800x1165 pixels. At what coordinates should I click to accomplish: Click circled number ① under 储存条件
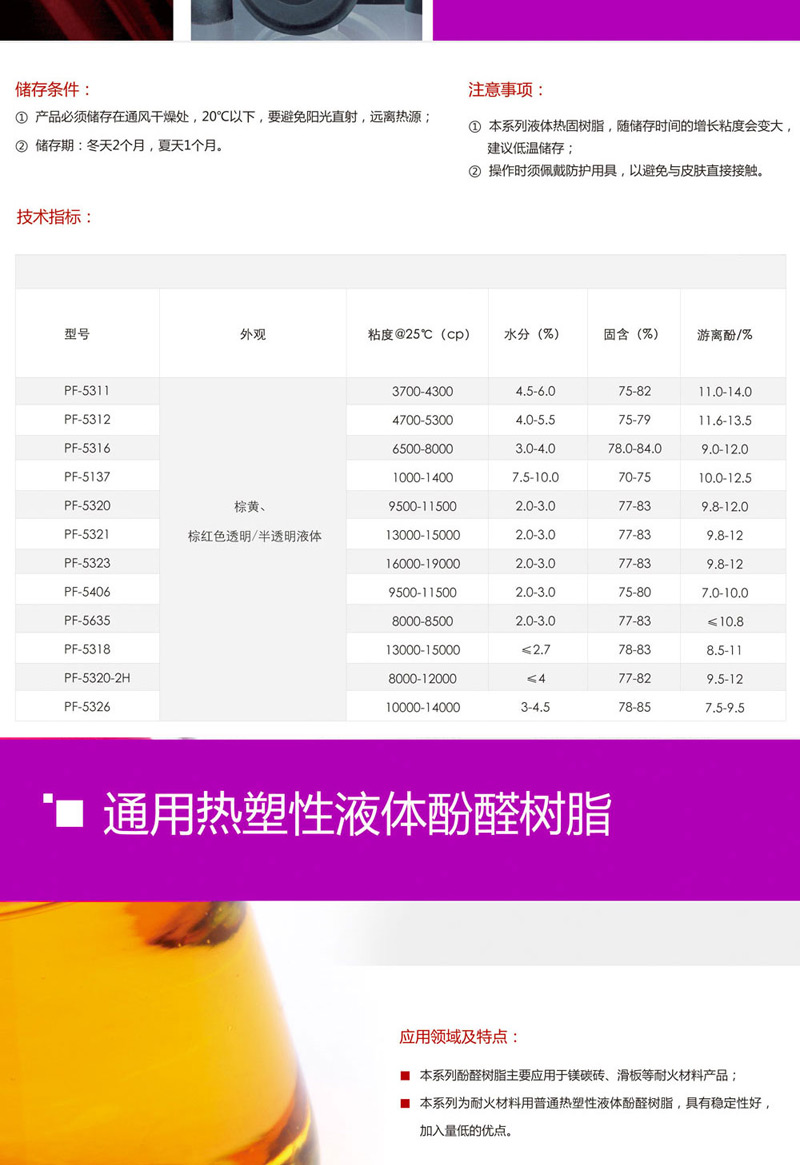(x=22, y=117)
